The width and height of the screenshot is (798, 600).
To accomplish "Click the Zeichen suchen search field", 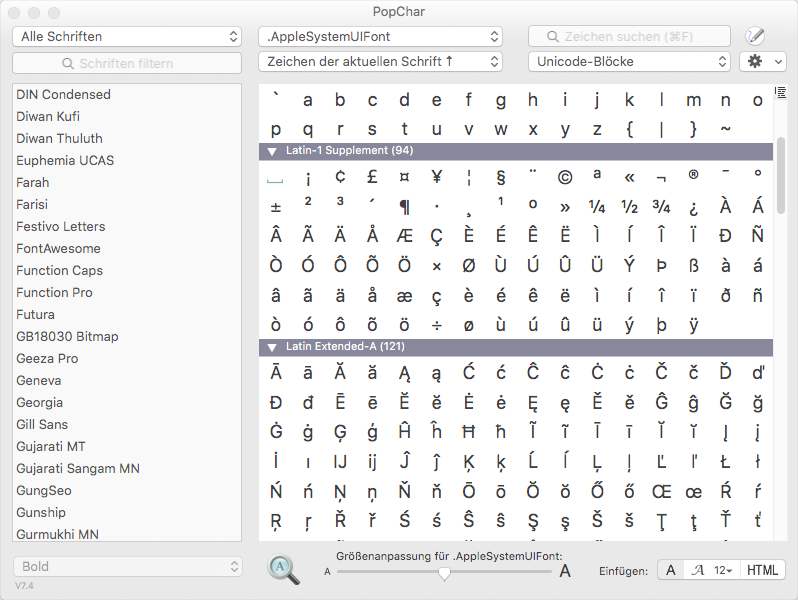I will (629, 37).
